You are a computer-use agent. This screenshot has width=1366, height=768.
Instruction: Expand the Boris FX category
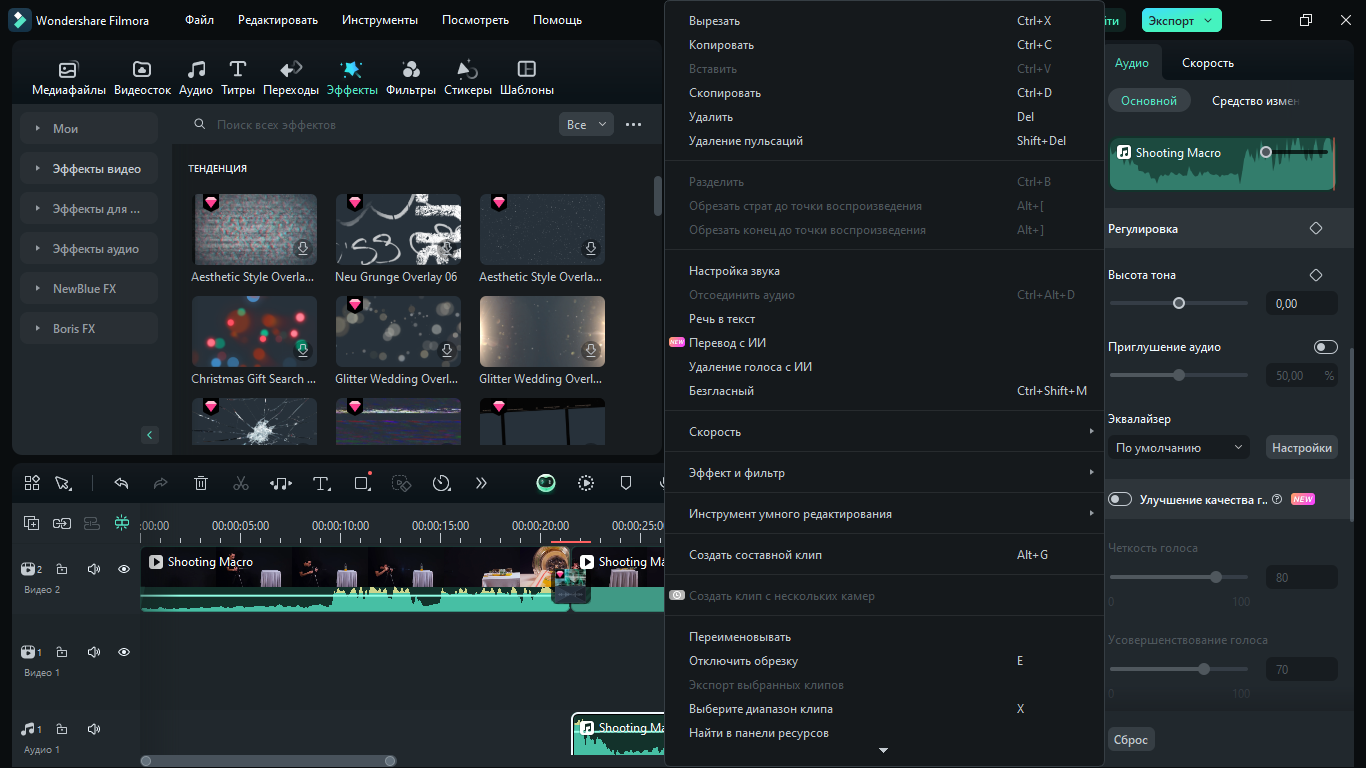click(89, 329)
